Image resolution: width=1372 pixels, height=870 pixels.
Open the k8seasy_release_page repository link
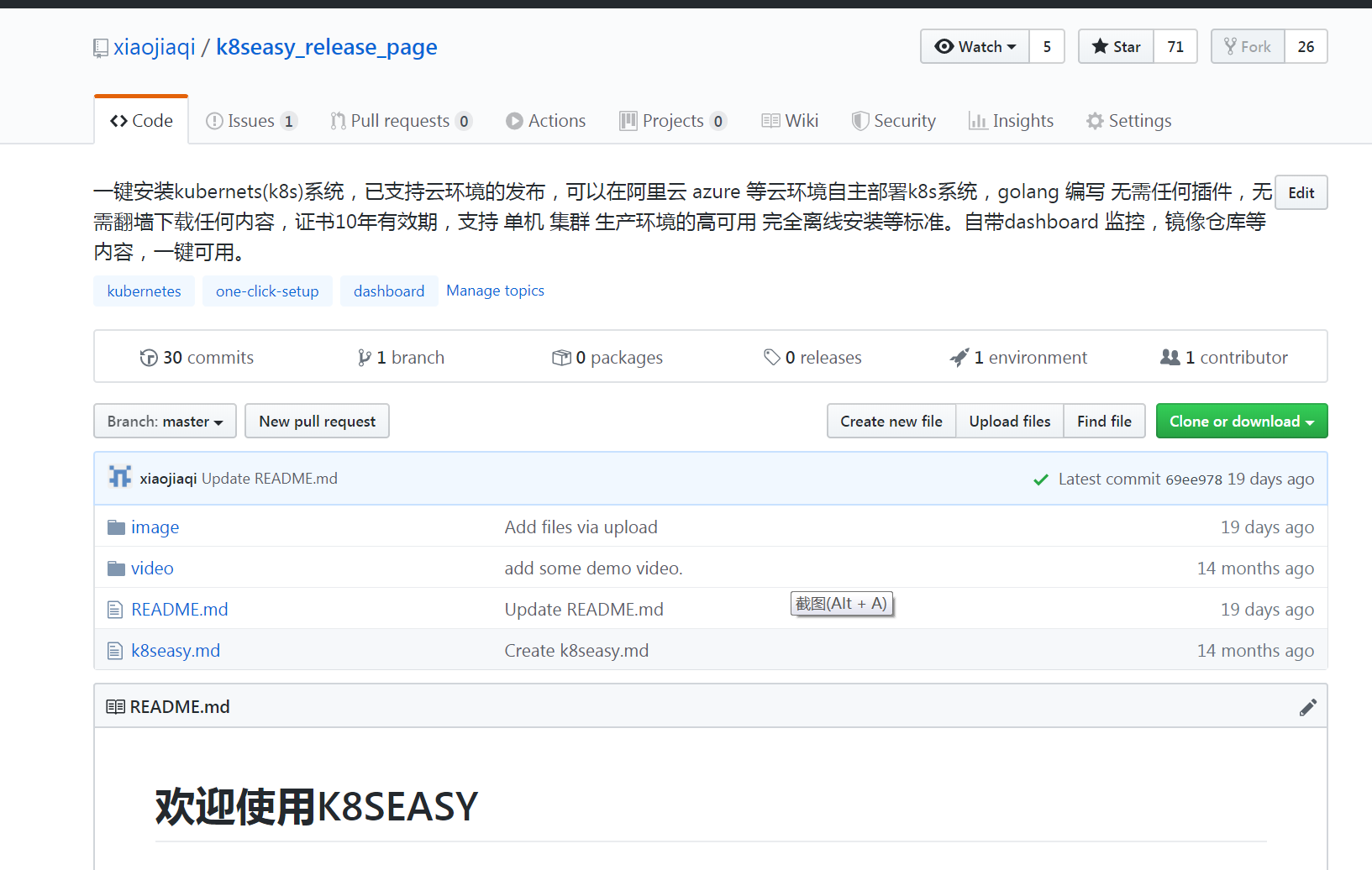[327, 47]
